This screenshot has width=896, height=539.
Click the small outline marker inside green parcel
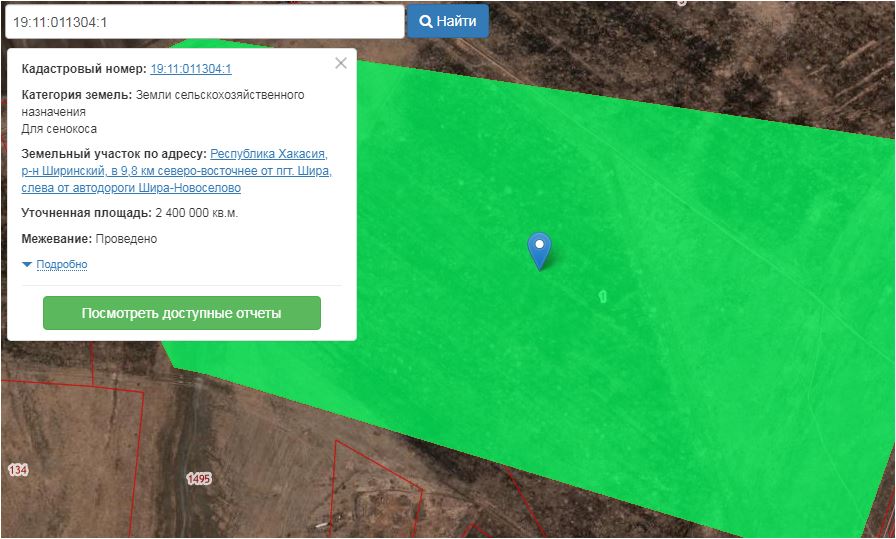pyautogui.click(x=602, y=296)
